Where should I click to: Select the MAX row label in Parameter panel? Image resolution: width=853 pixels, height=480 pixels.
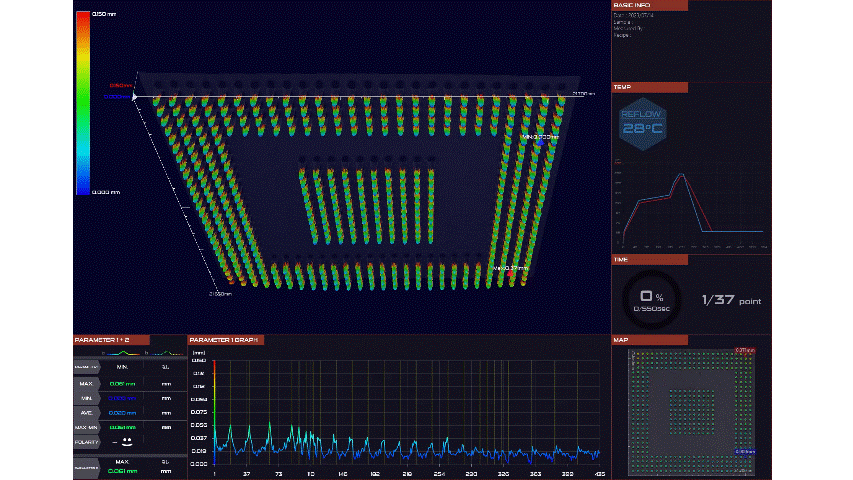87,383
